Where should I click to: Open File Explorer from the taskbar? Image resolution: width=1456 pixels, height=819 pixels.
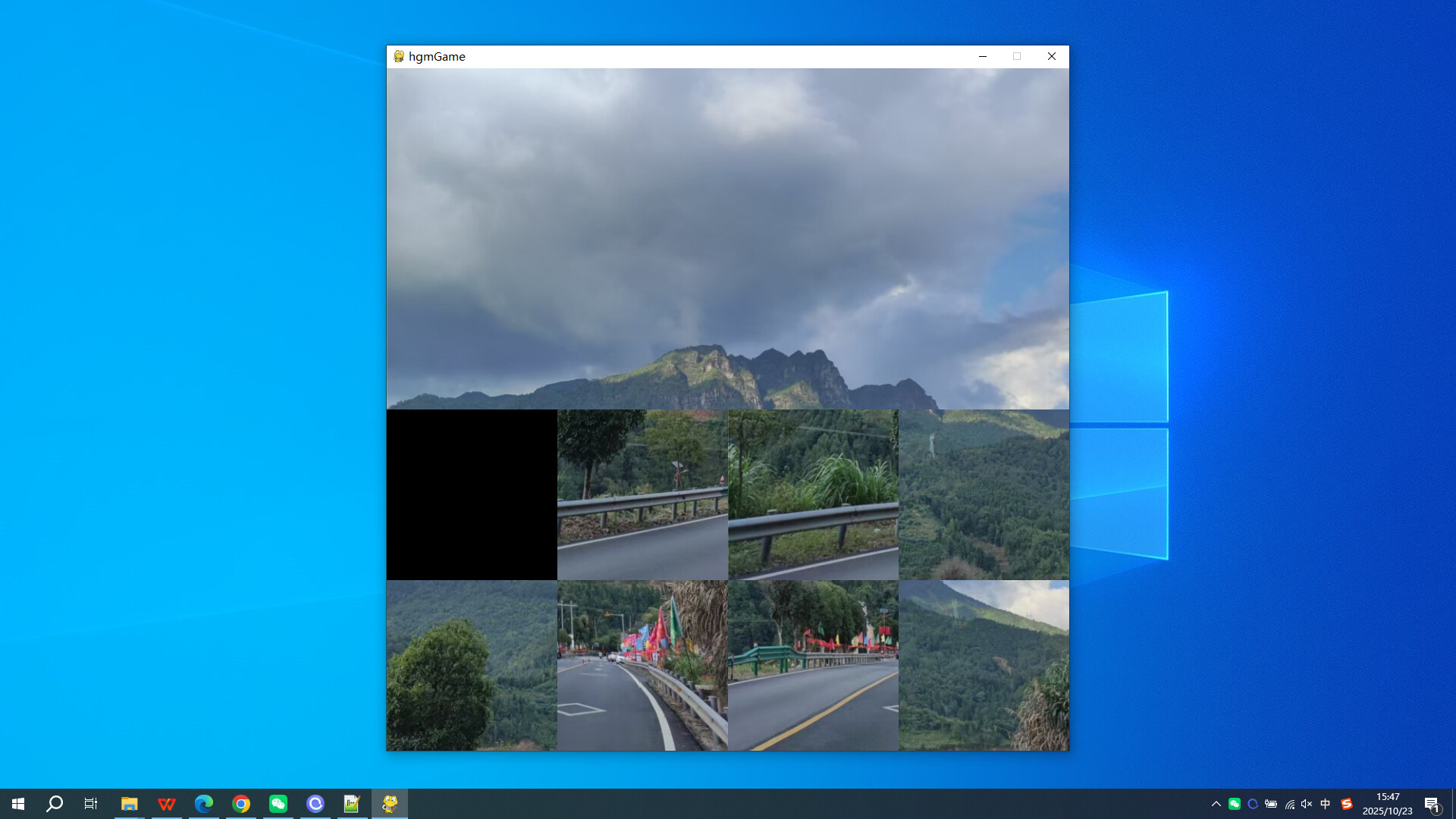[x=130, y=803]
